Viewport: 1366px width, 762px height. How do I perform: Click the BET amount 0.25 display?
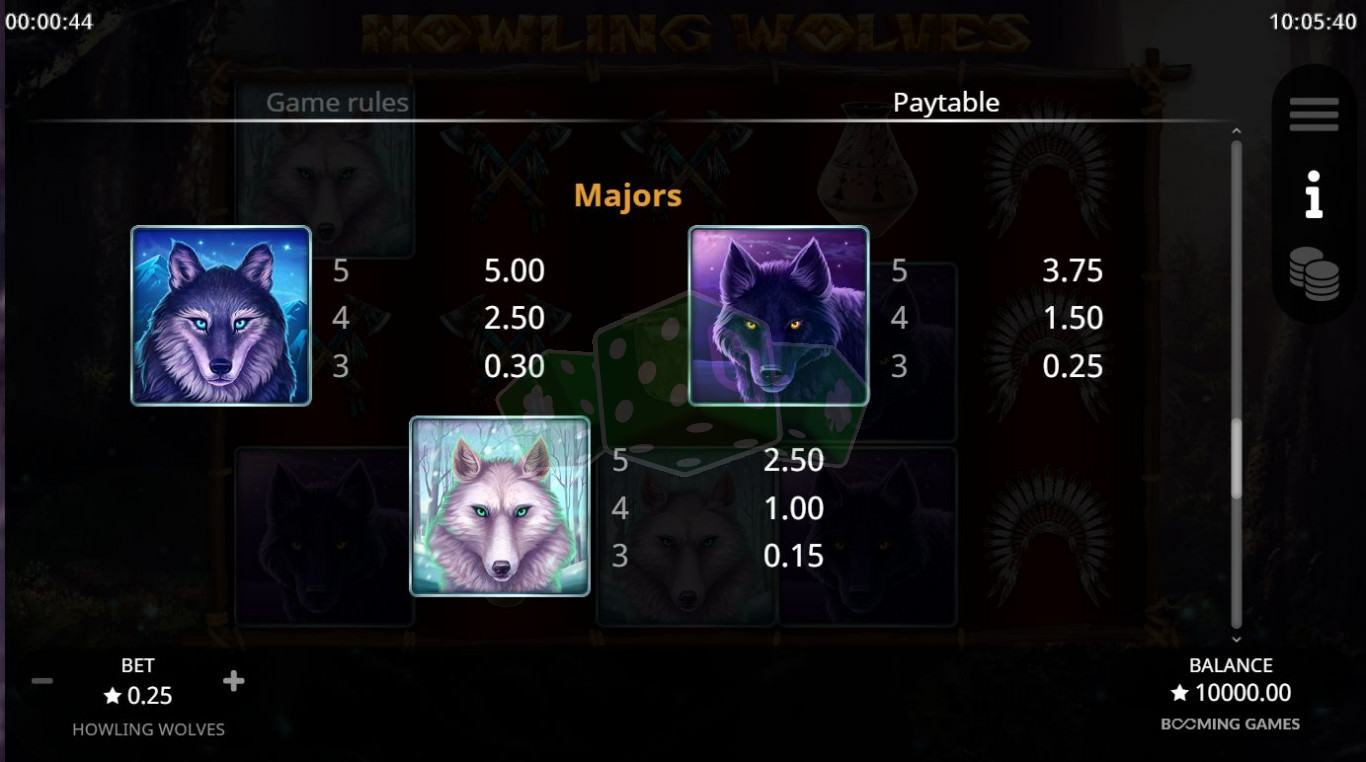(139, 695)
